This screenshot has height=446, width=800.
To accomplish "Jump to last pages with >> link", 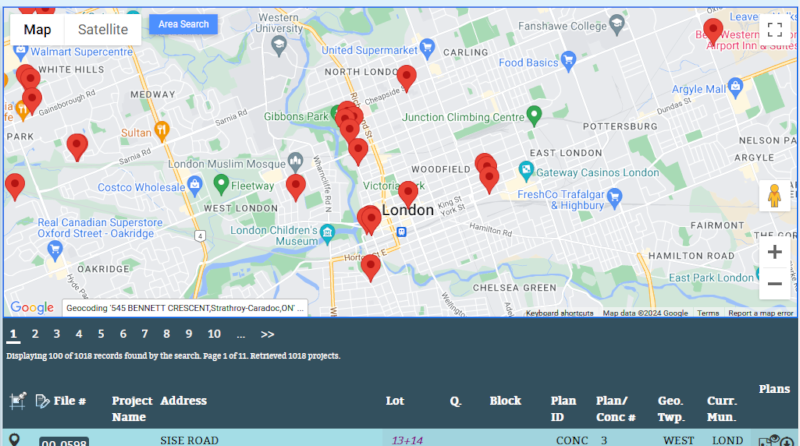I will 267,335.
